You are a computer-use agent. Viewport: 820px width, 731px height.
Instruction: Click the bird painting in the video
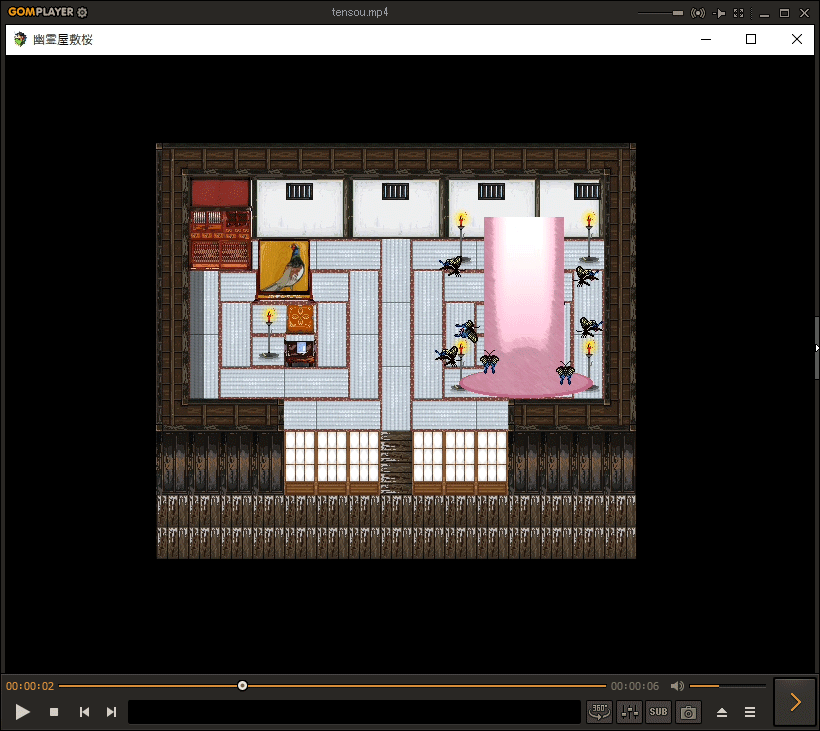click(284, 268)
